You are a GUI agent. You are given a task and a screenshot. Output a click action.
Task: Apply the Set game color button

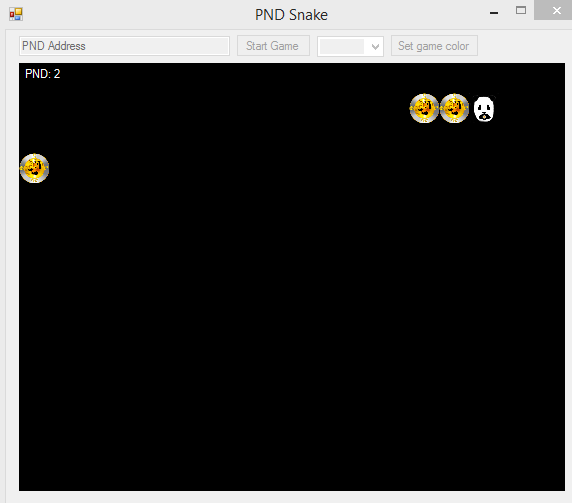point(434,46)
